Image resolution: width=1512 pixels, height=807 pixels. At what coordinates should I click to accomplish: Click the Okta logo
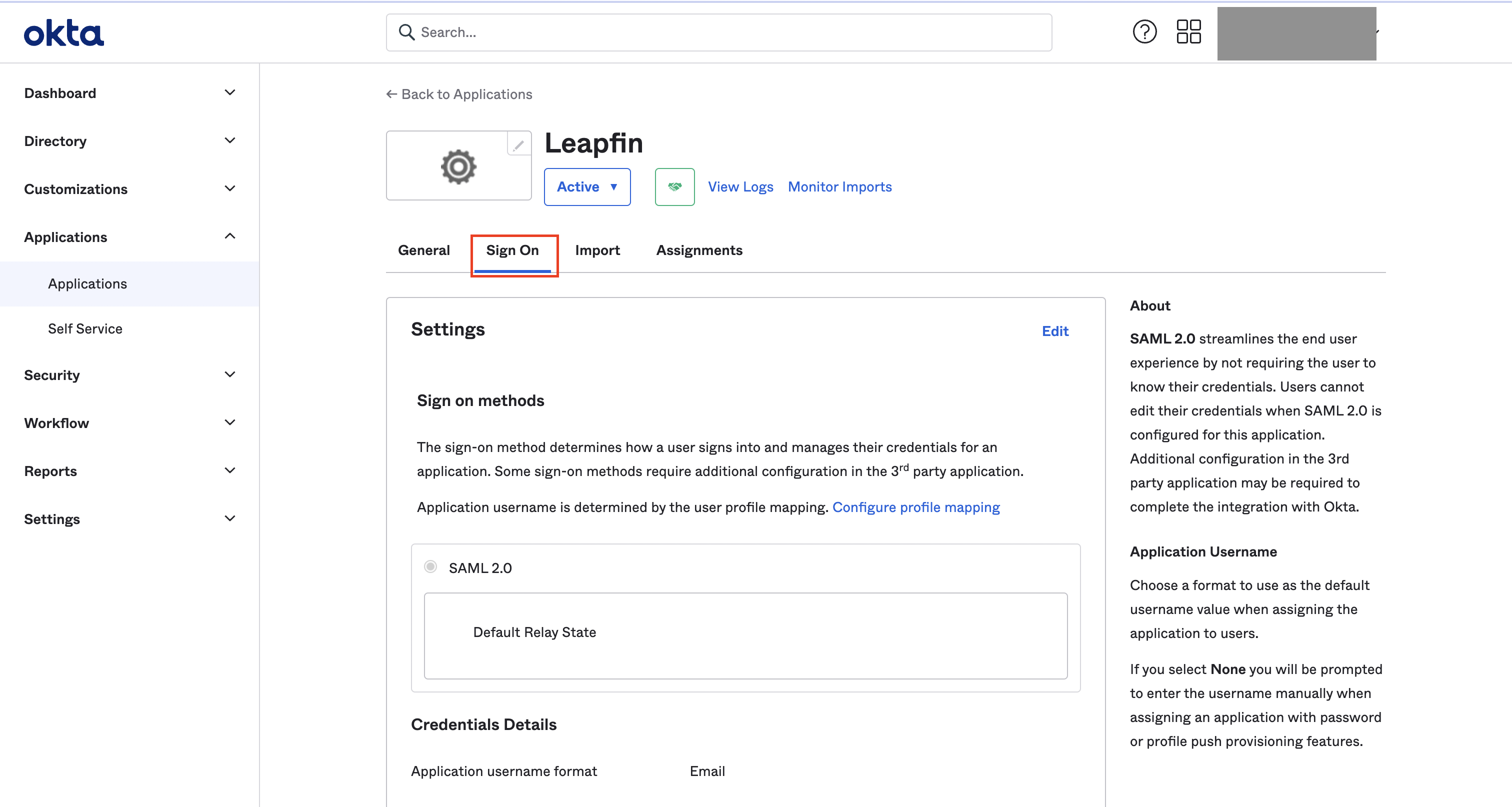click(x=63, y=33)
